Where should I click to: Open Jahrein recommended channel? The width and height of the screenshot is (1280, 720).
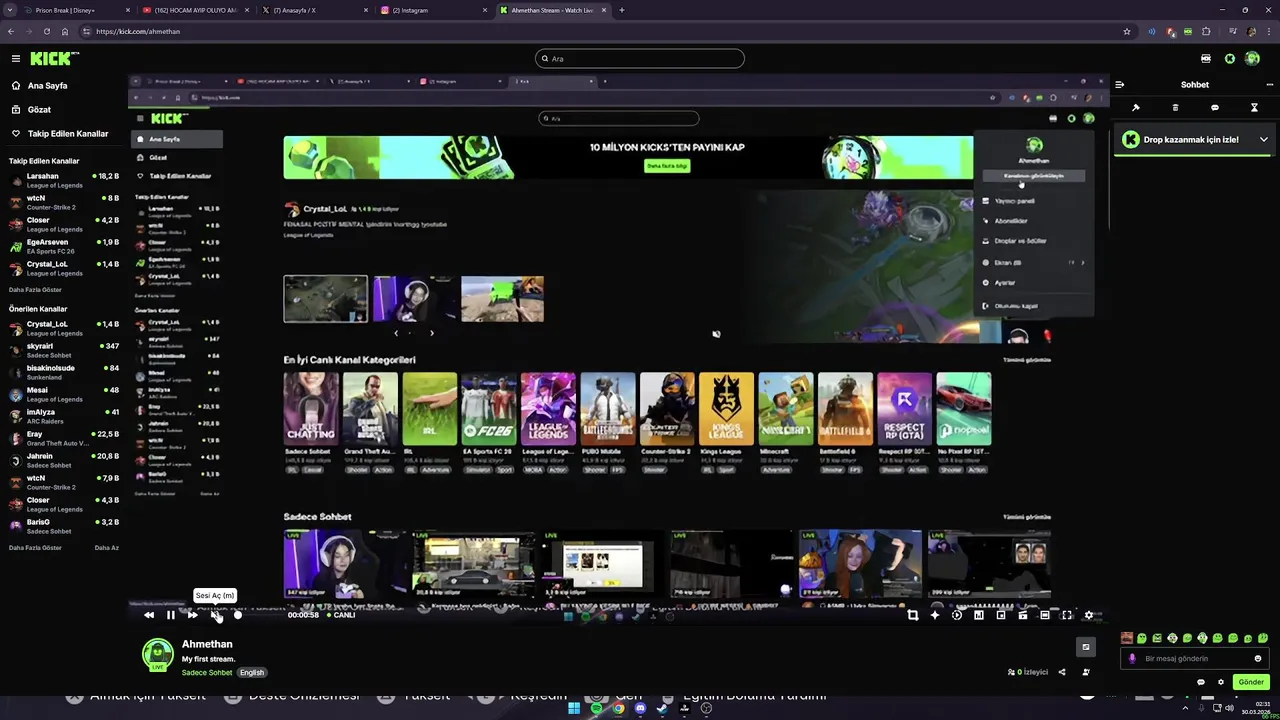[x=64, y=460]
